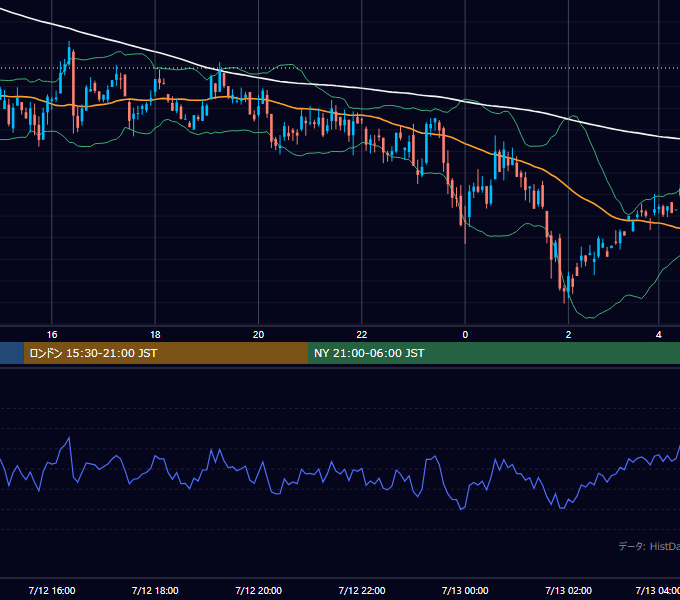Select the ロンドン 15:30-21:00 JST session band
The image size is (680, 600).
click(166, 353)
